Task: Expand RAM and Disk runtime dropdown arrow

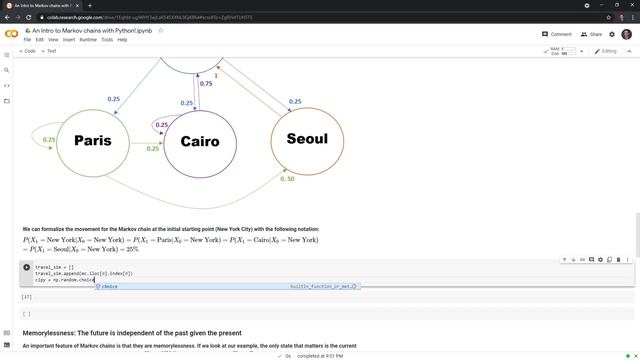Action: pyautogui.click(x=582, y=51)
